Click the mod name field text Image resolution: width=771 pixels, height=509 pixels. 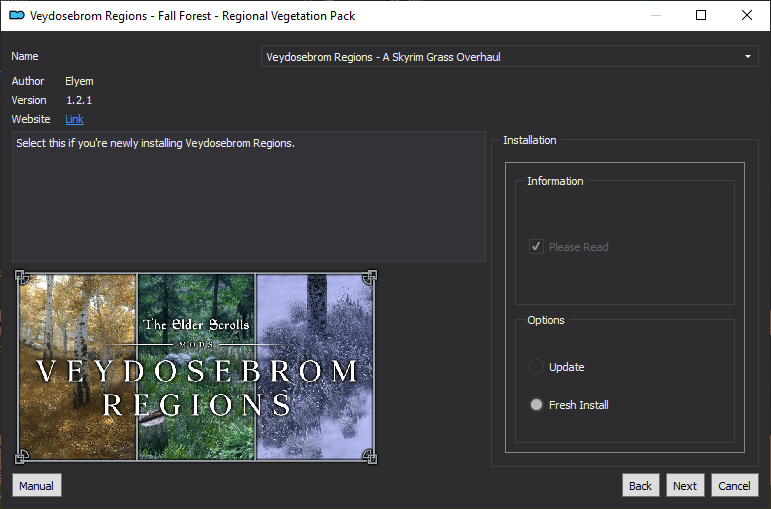(x=383, y=57)
